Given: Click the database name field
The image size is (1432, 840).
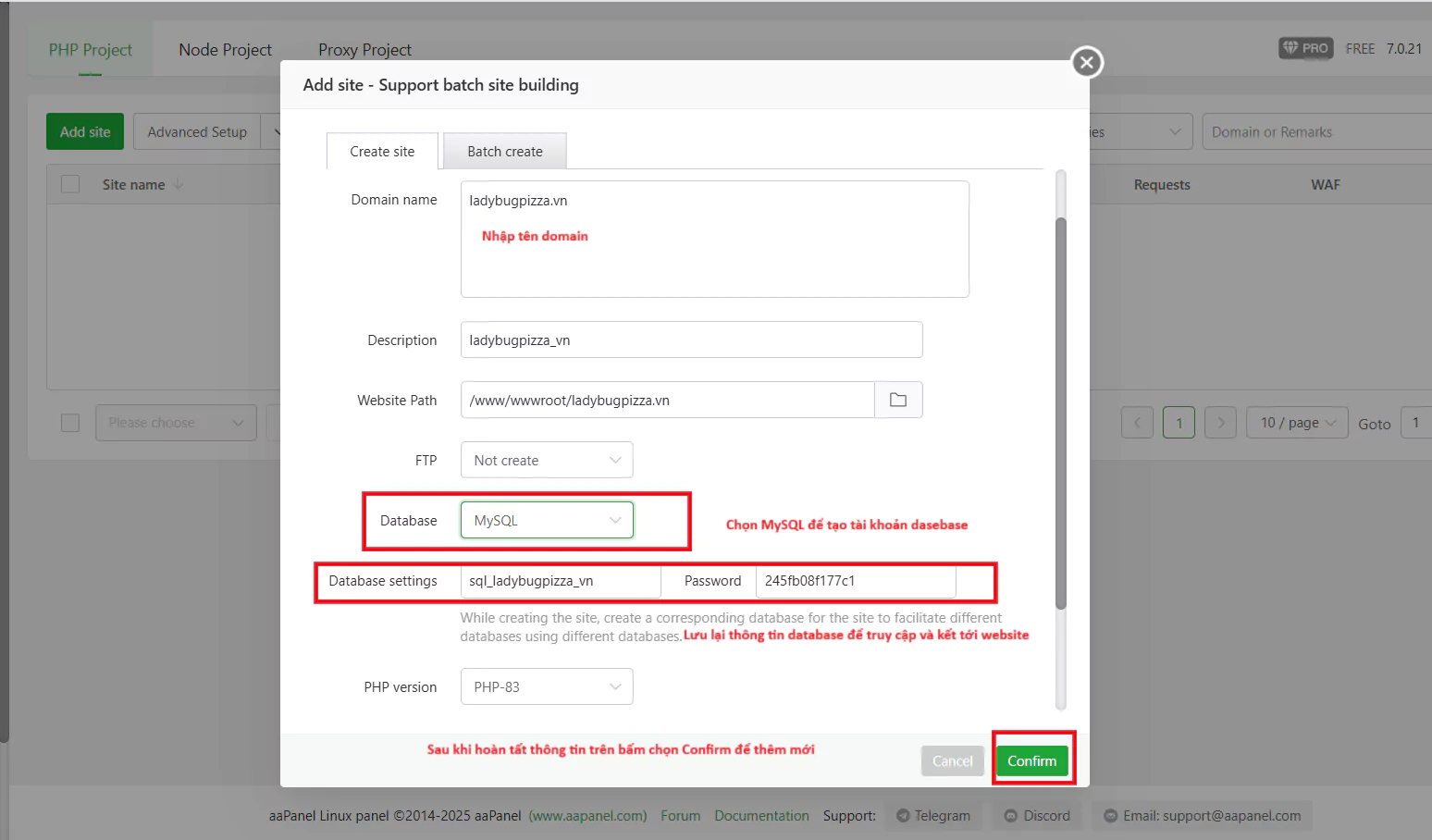Looking at the screenshot, I should pyautogui.click(x=561, y=581).
